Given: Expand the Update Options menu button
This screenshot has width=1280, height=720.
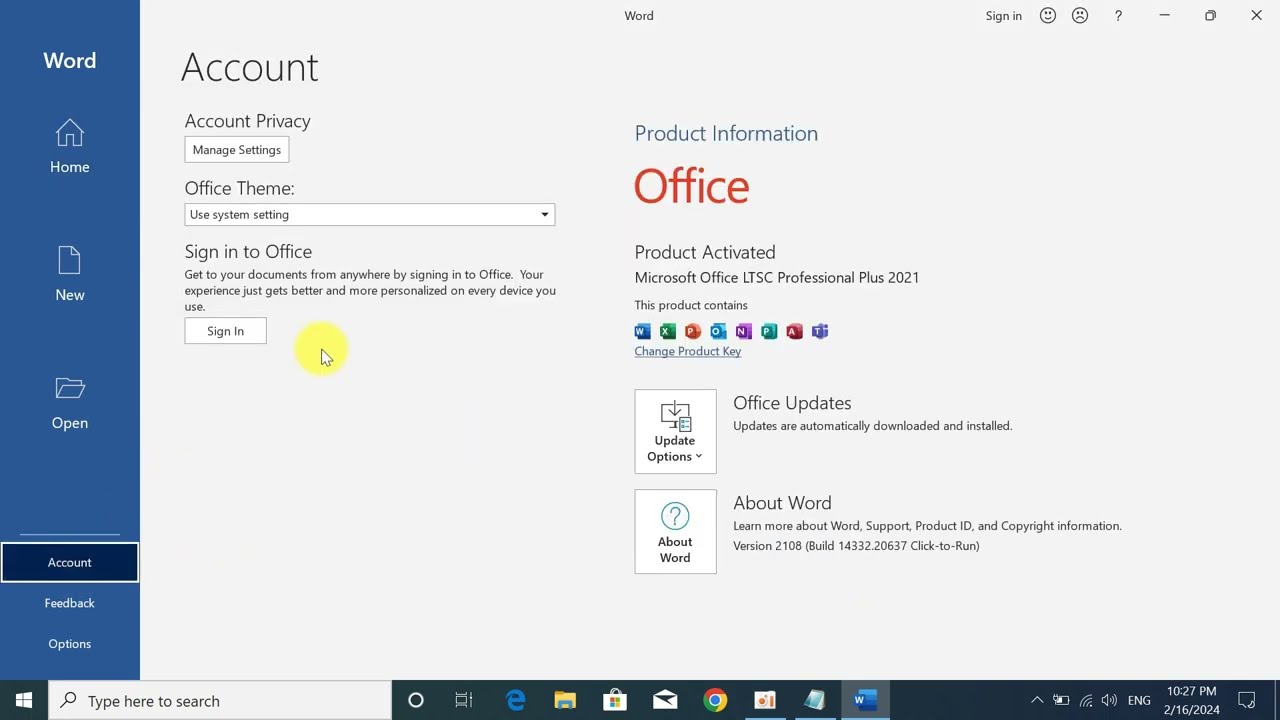Looking at the screenshot, I should click(x=675, y=431).
